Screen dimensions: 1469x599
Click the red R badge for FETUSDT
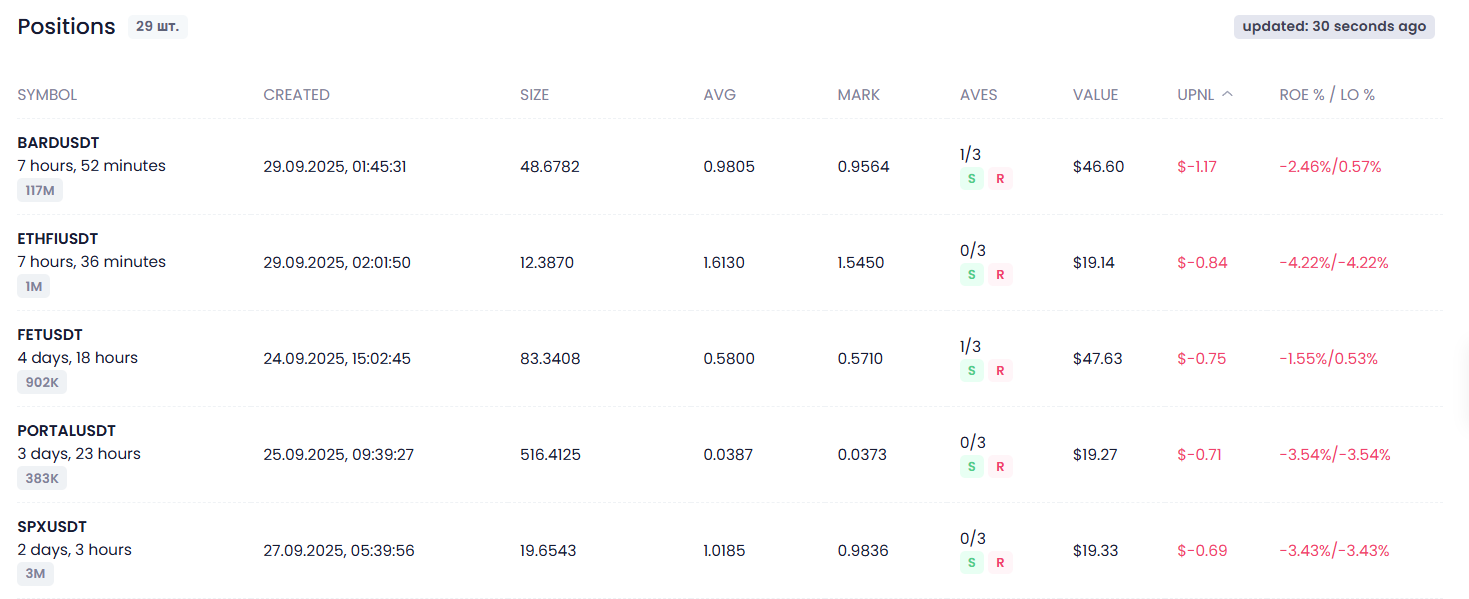(x=1000, y=371)
